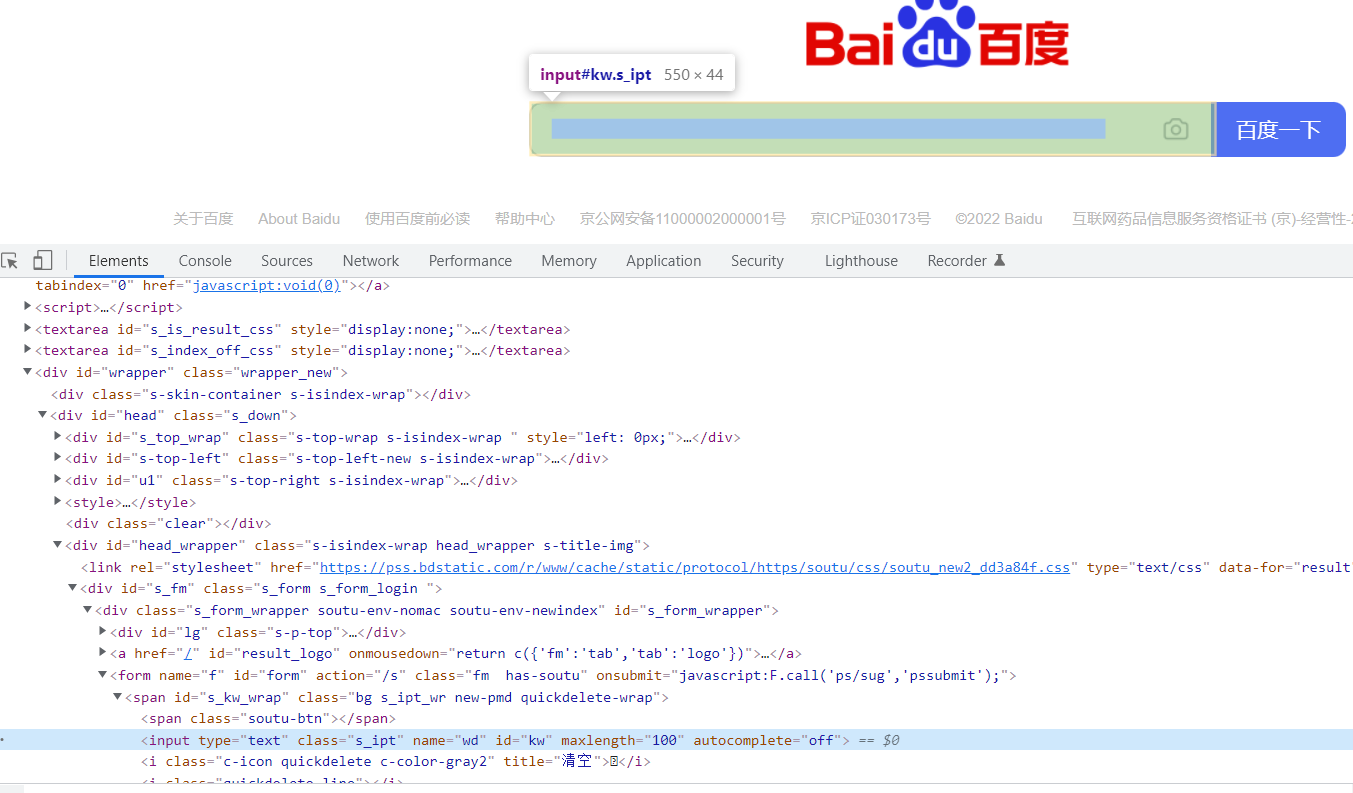The image size is (1353, 793).
Task: Open the 使用百度前必读 link
Action: (417, 219)
